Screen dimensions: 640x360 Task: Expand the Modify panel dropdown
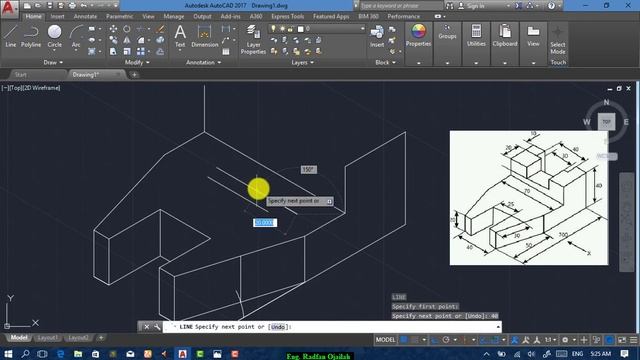(x=137, y=62)
